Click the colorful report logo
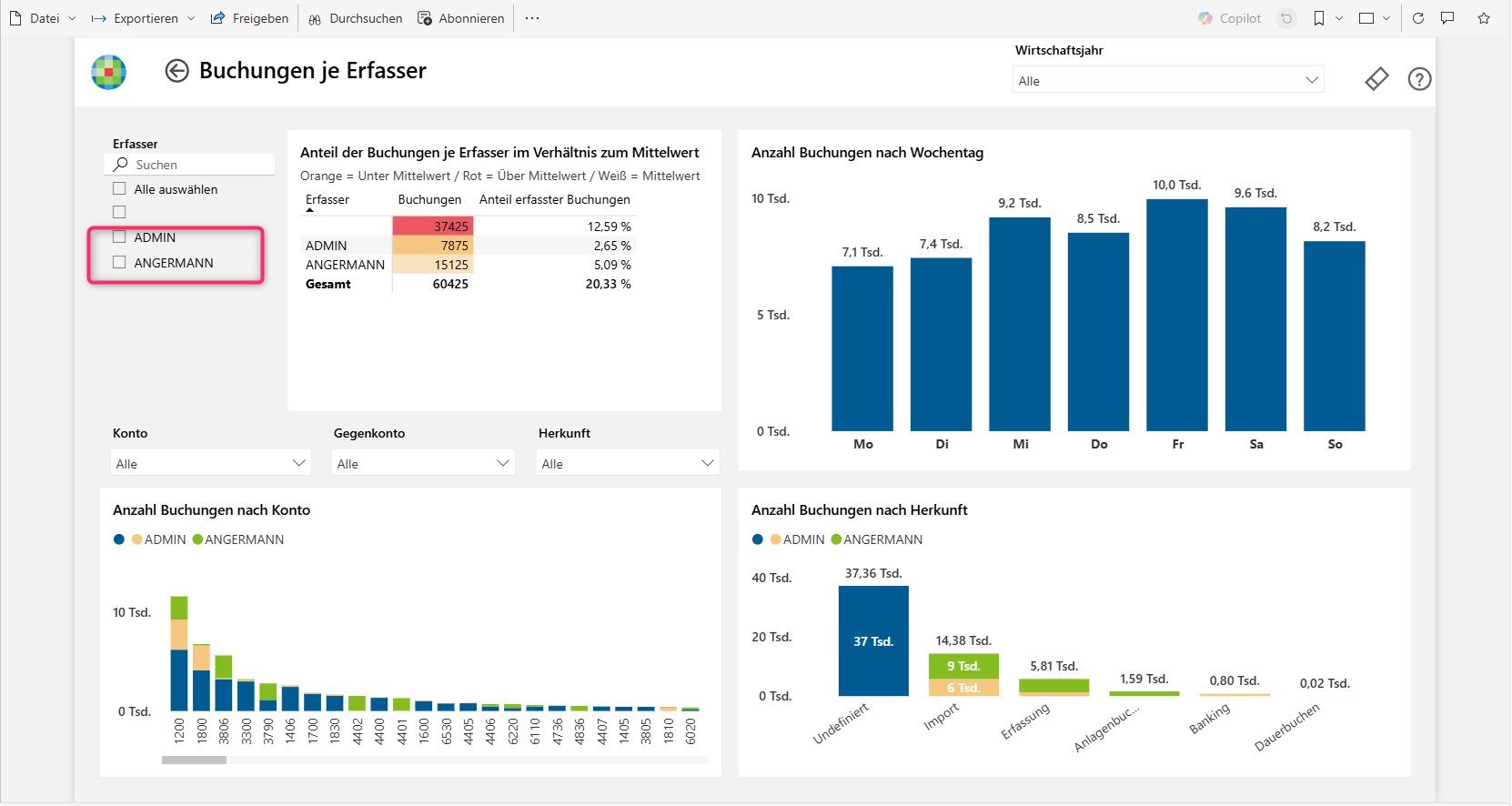Screen dimensions: 1512x806 click(x=108, y=72)
